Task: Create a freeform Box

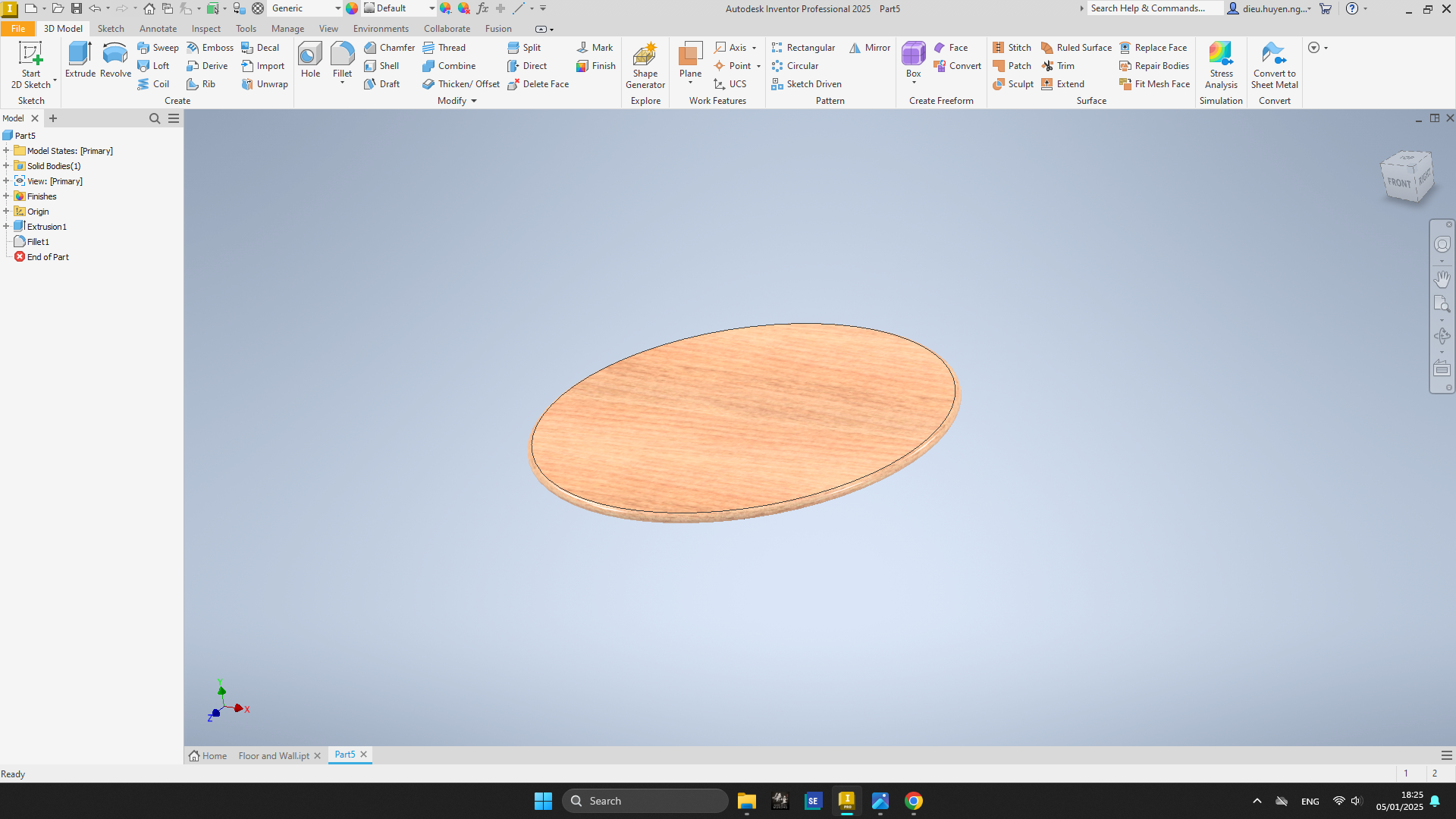Action: click(913, 60)
